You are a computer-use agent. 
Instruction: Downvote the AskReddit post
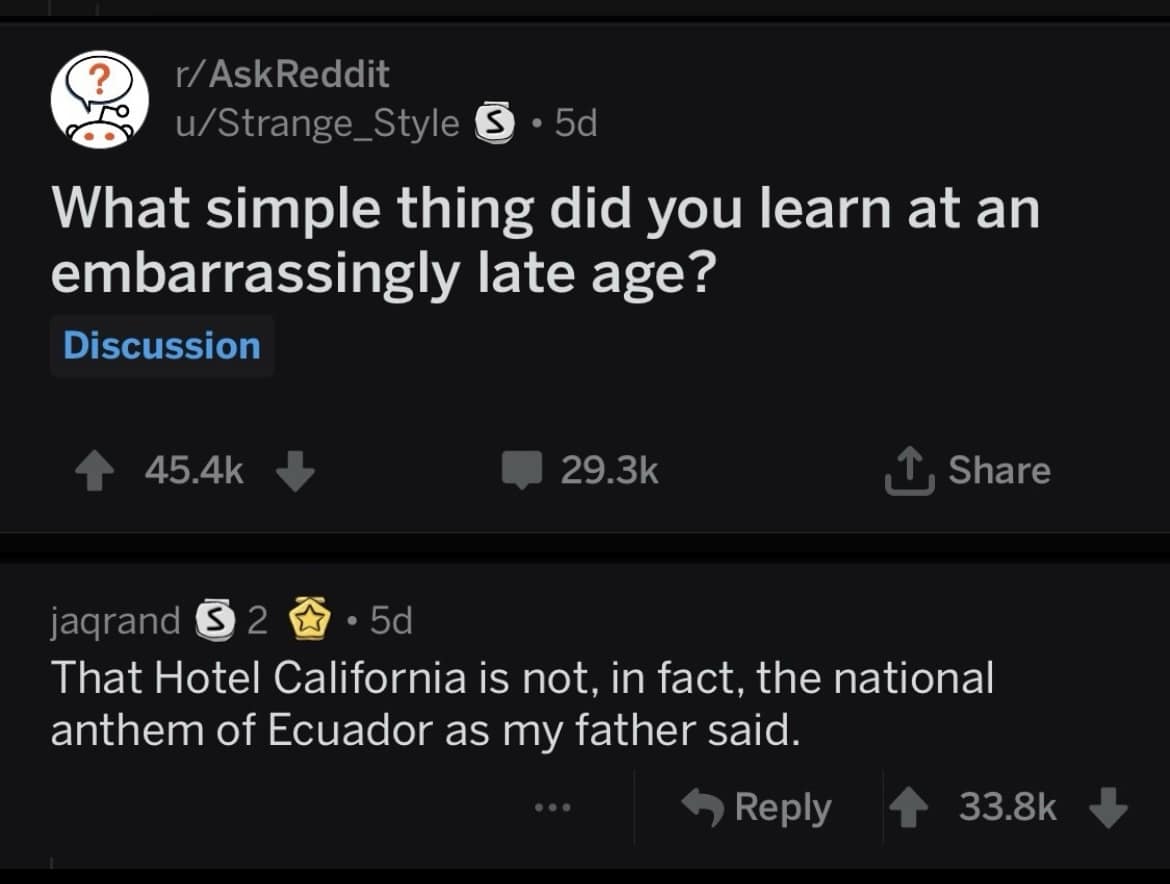pyautogui.click(x=294, y=470)
